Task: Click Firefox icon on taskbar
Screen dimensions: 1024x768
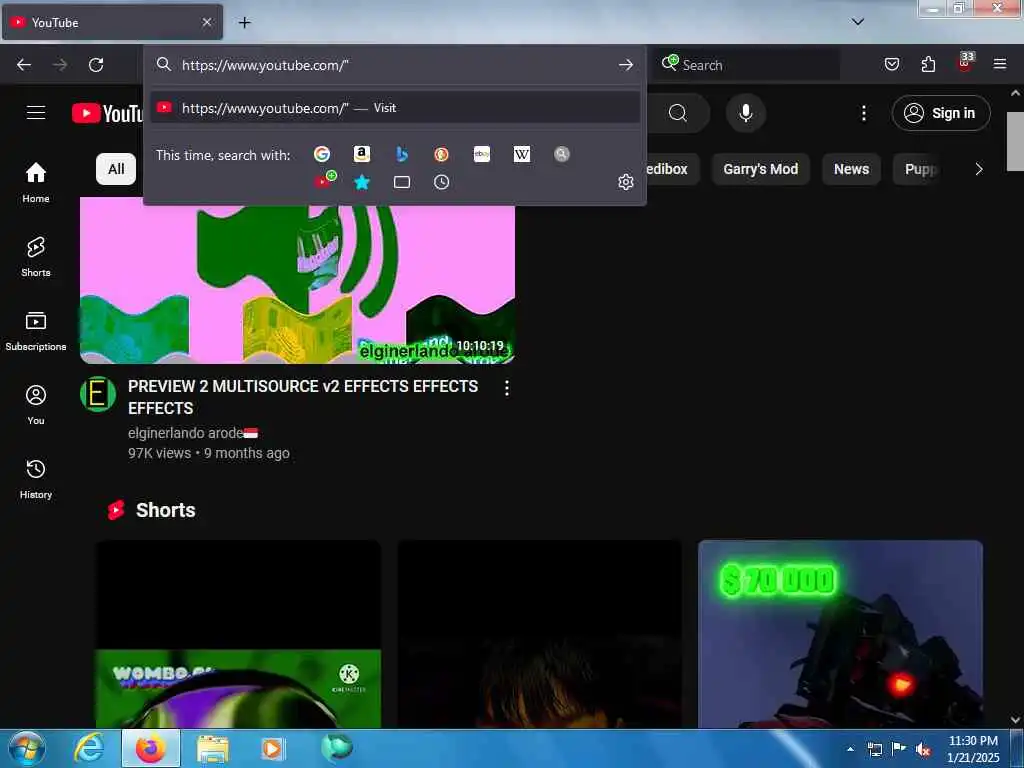Action: [150, 748]
